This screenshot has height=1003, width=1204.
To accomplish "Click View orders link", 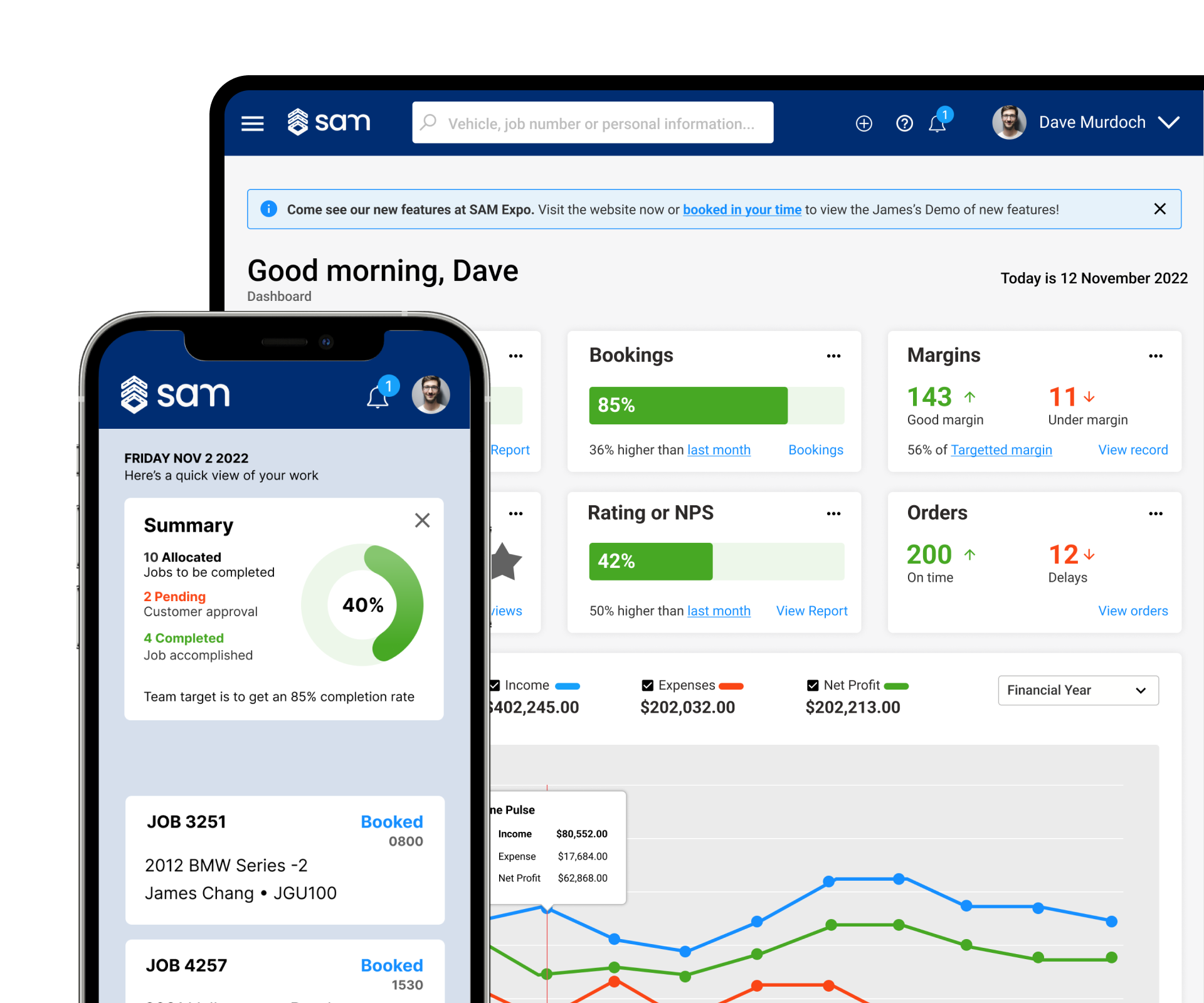I will coord(1133,611).
